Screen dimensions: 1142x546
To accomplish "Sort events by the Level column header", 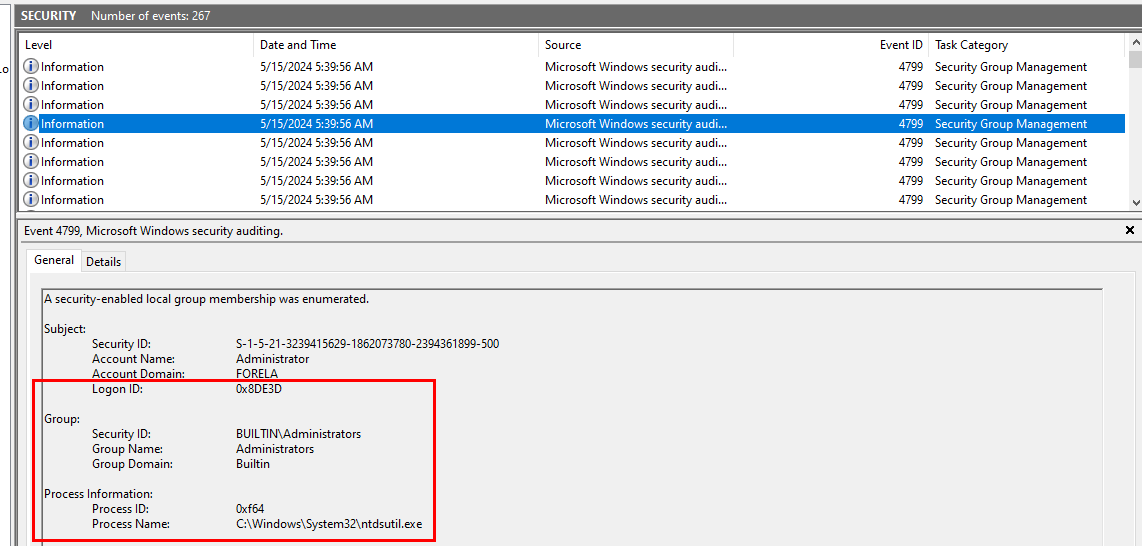I will (x=135, y=45).
